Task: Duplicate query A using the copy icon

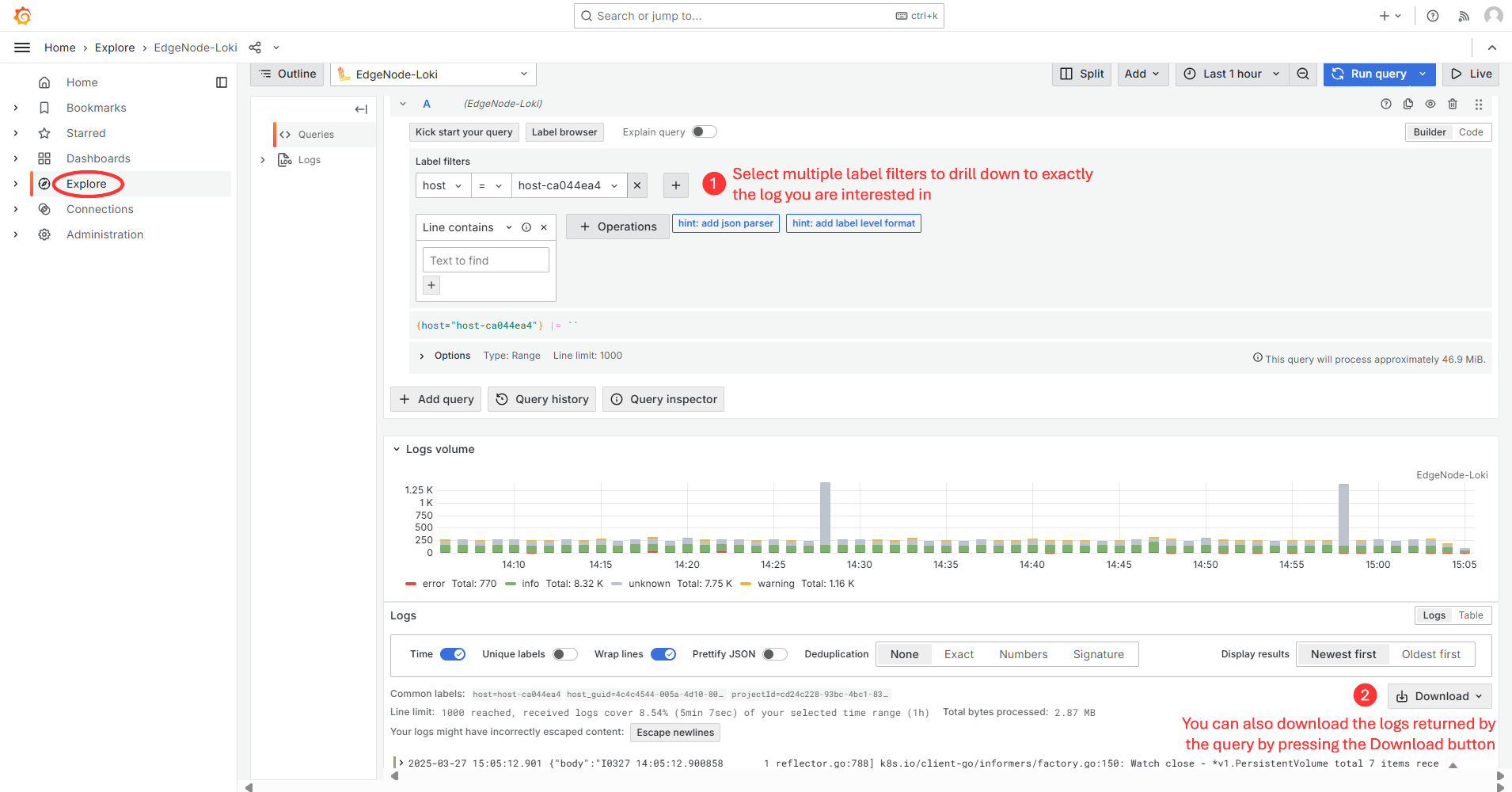Action: (x=1408, y=104)
